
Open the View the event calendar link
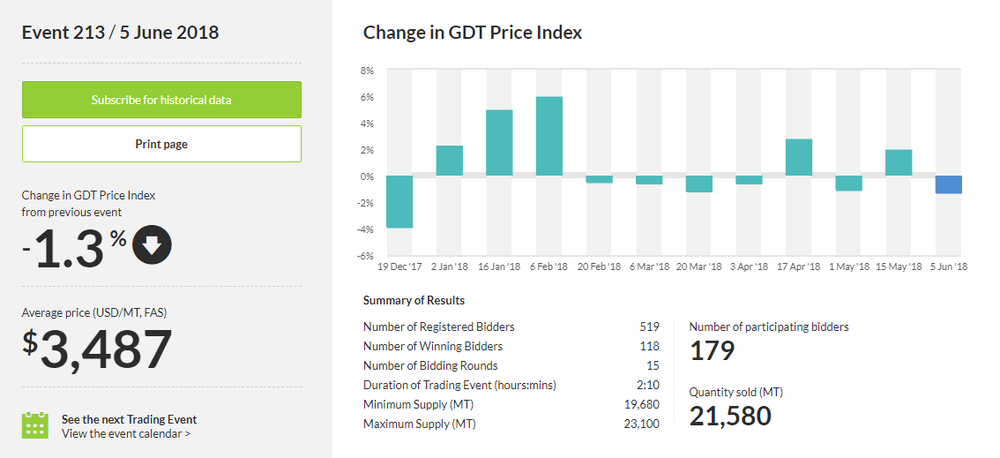click(x=126, y=434)
